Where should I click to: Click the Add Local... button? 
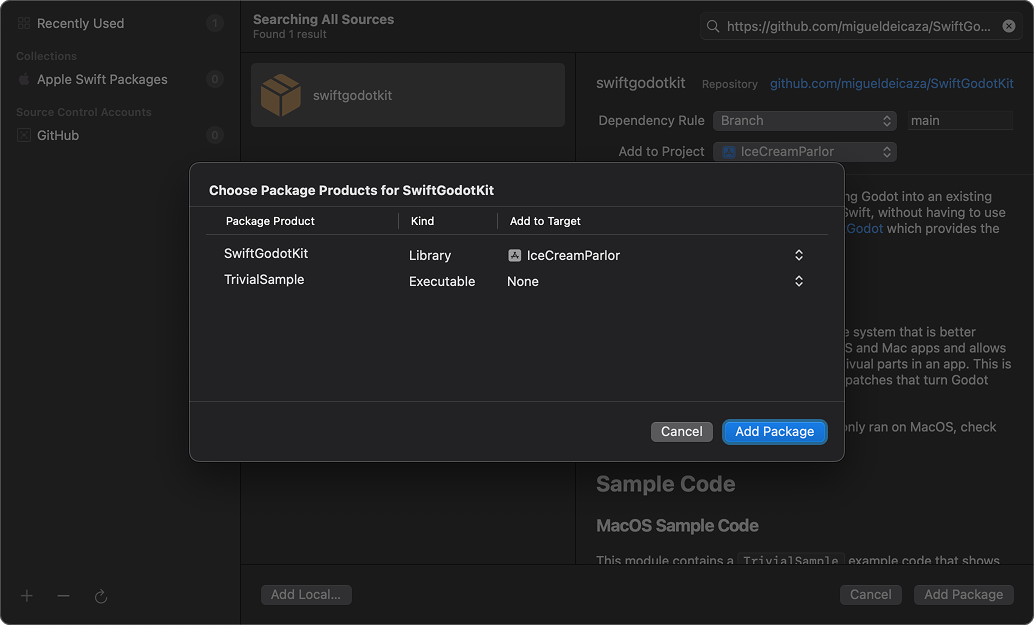(306, 595)
